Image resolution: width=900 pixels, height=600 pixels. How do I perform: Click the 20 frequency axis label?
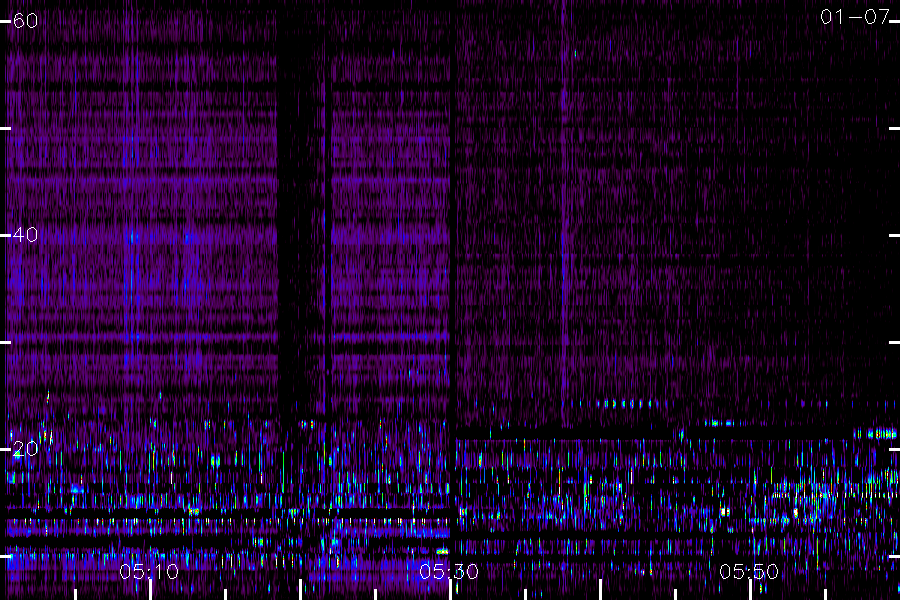pyautogui.click(x=25, y=448)
